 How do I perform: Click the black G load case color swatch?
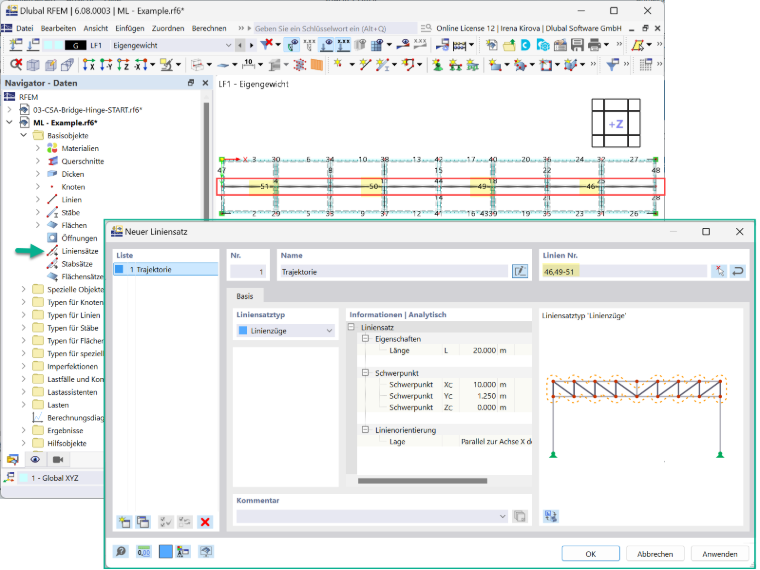point(75,45)
